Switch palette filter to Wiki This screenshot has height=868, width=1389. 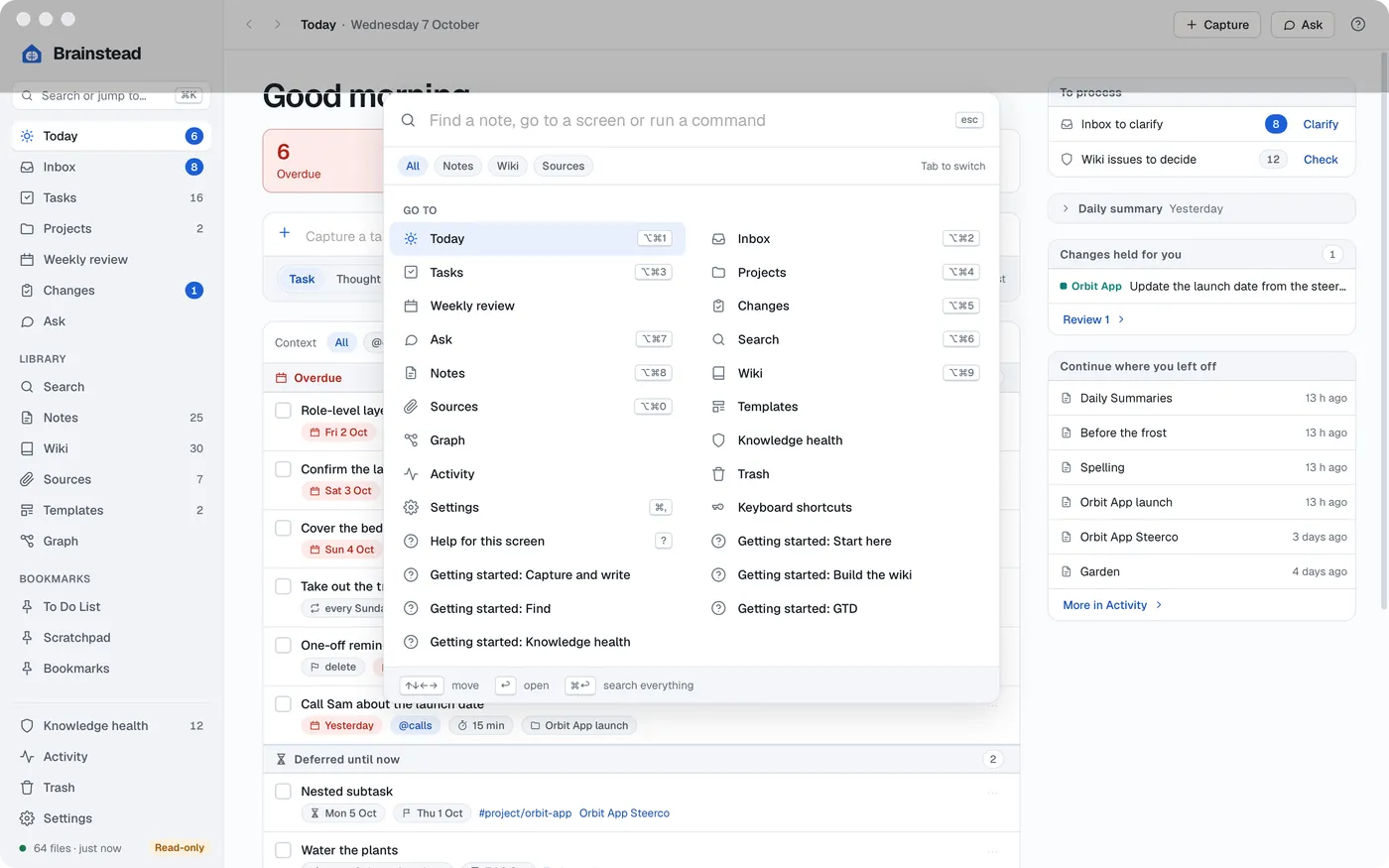click(x=508, y=167)
